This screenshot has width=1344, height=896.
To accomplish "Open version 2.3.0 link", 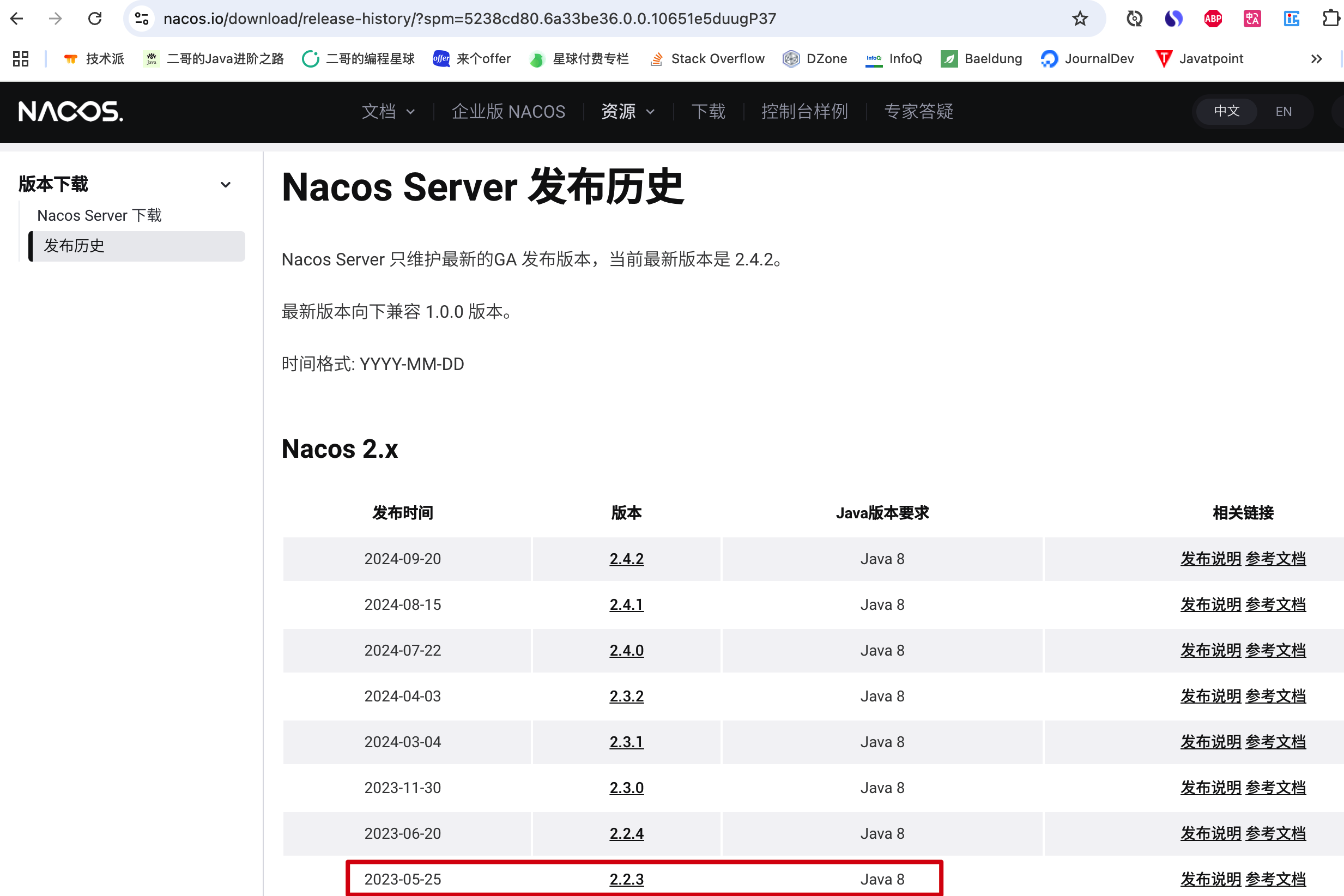I will tap(626, 788).
